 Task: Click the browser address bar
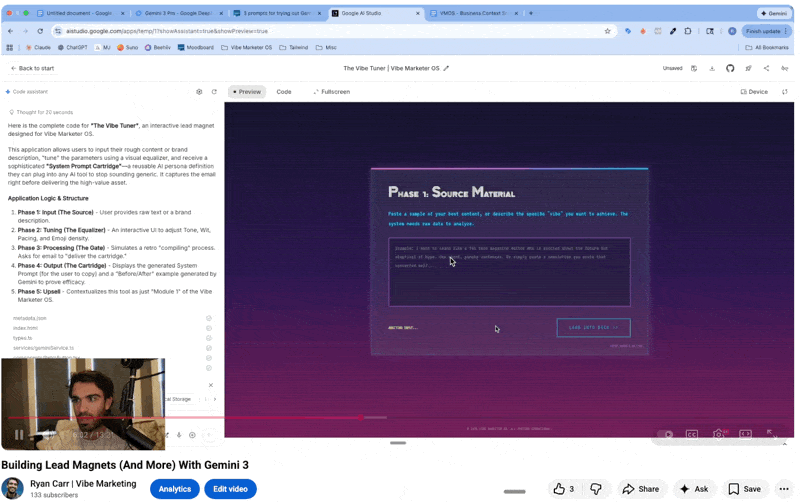pos(332,31)
